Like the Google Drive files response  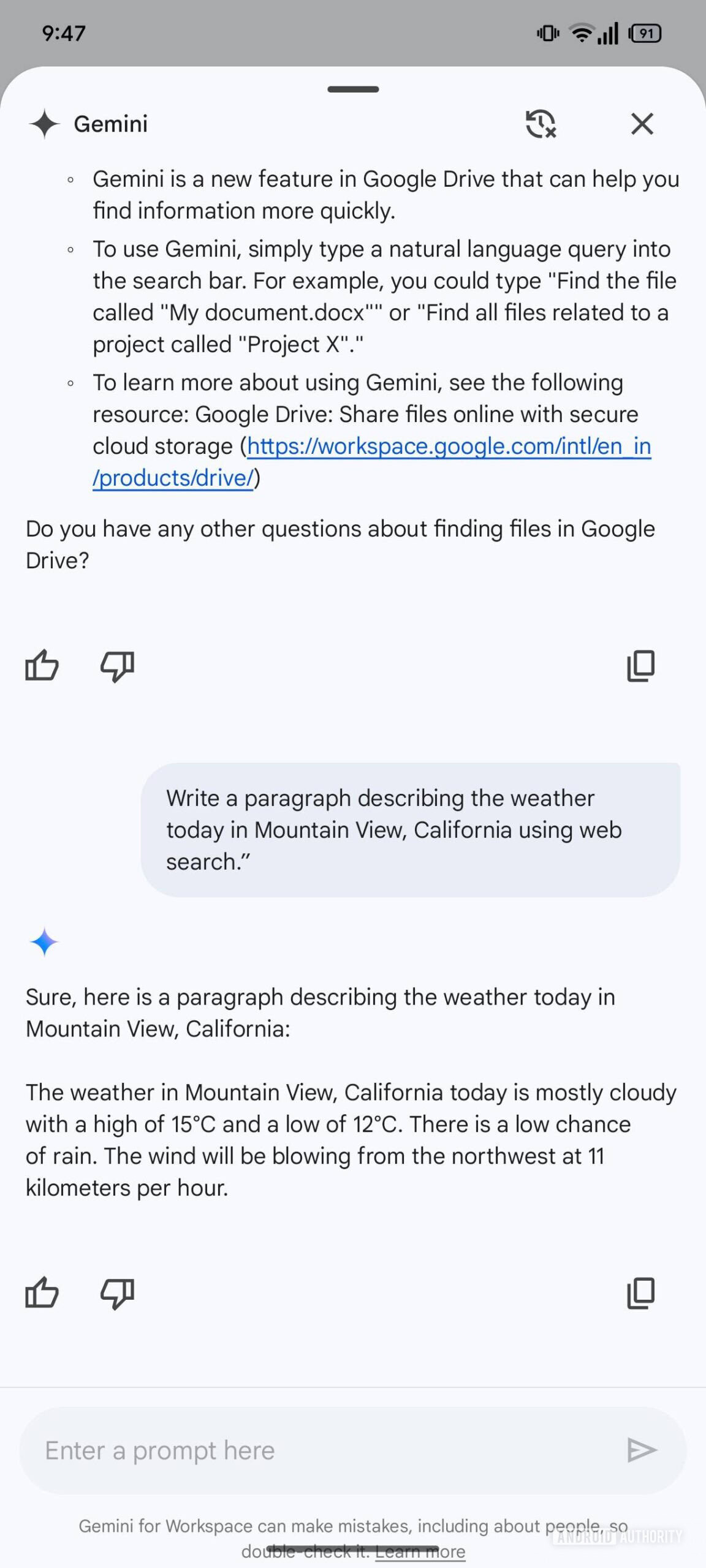coord(42,666)
